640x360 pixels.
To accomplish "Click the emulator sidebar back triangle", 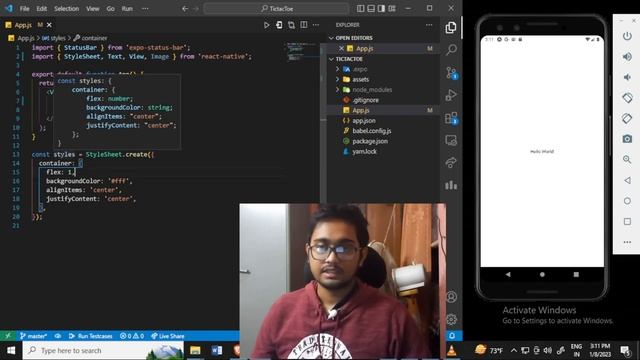I will (x=627, y=180).
